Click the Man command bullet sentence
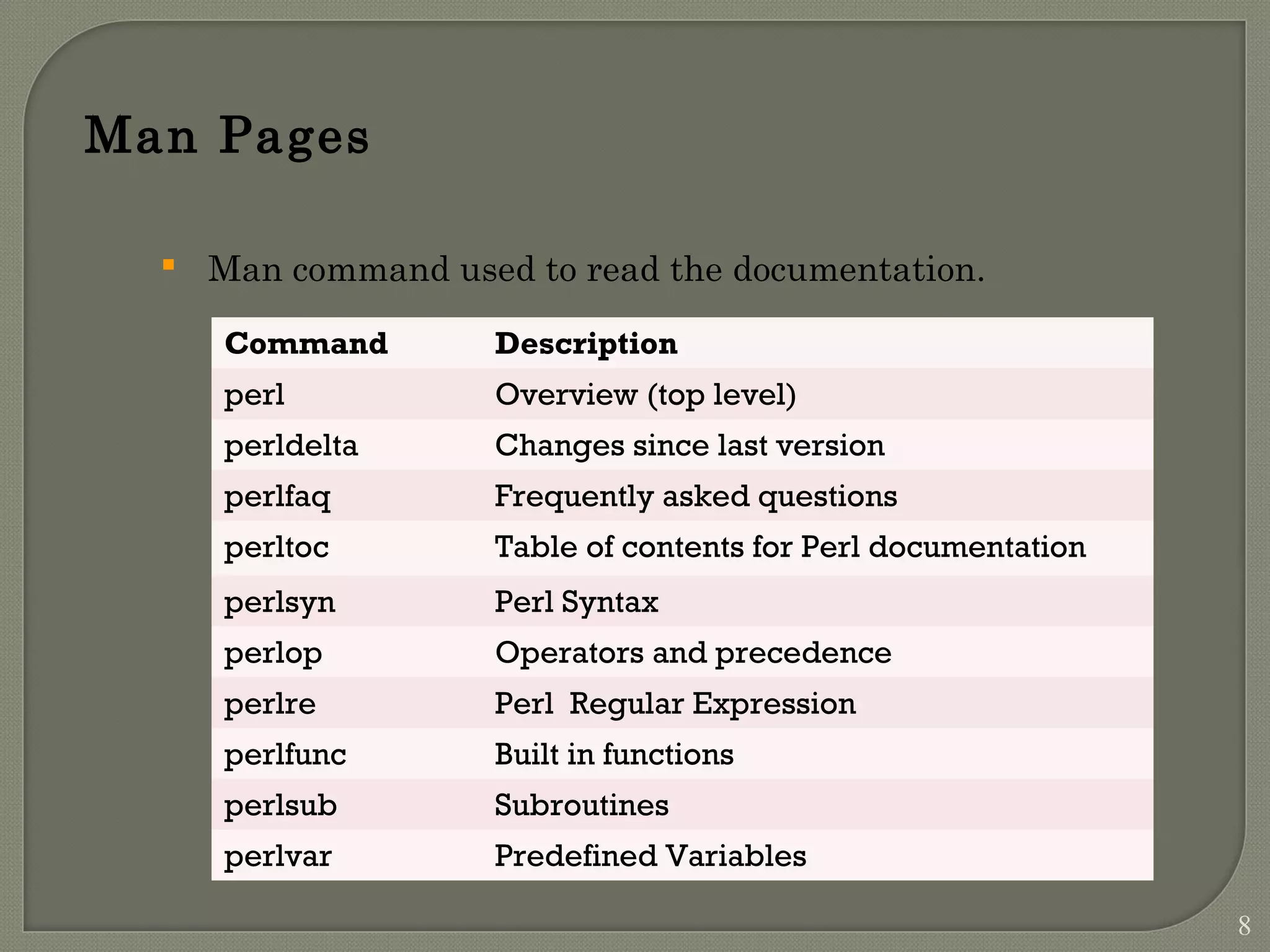 pyautogui.click(x=595, y=269)
